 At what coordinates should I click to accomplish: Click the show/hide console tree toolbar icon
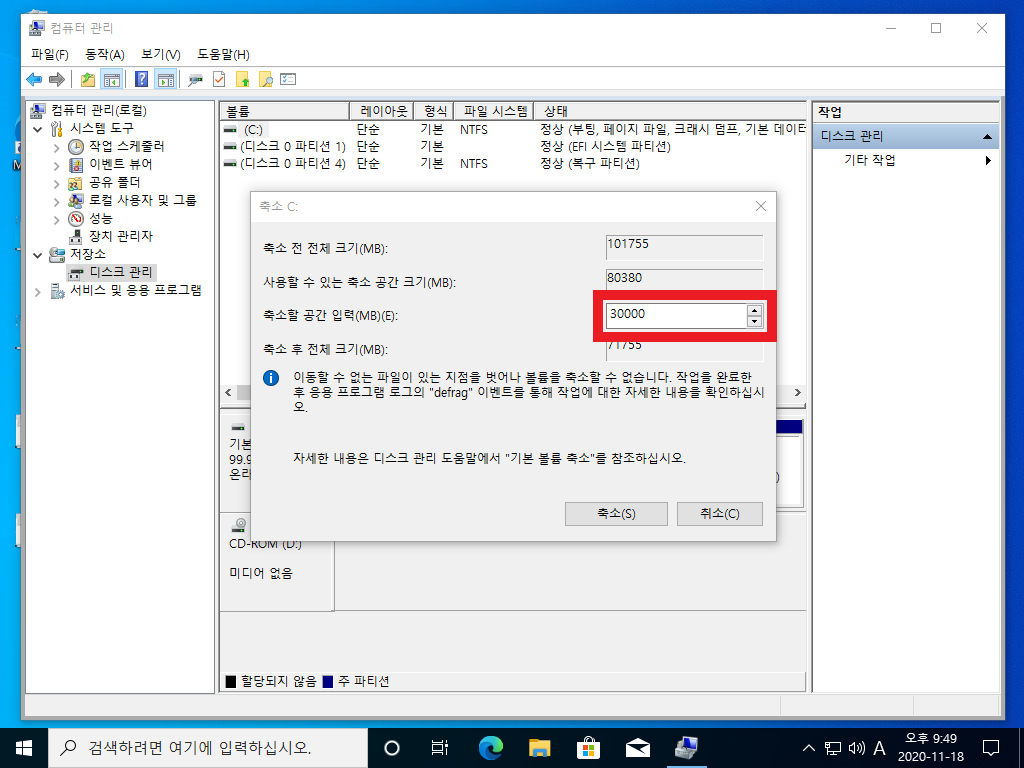pyautogui.click(x=112, y=79)
